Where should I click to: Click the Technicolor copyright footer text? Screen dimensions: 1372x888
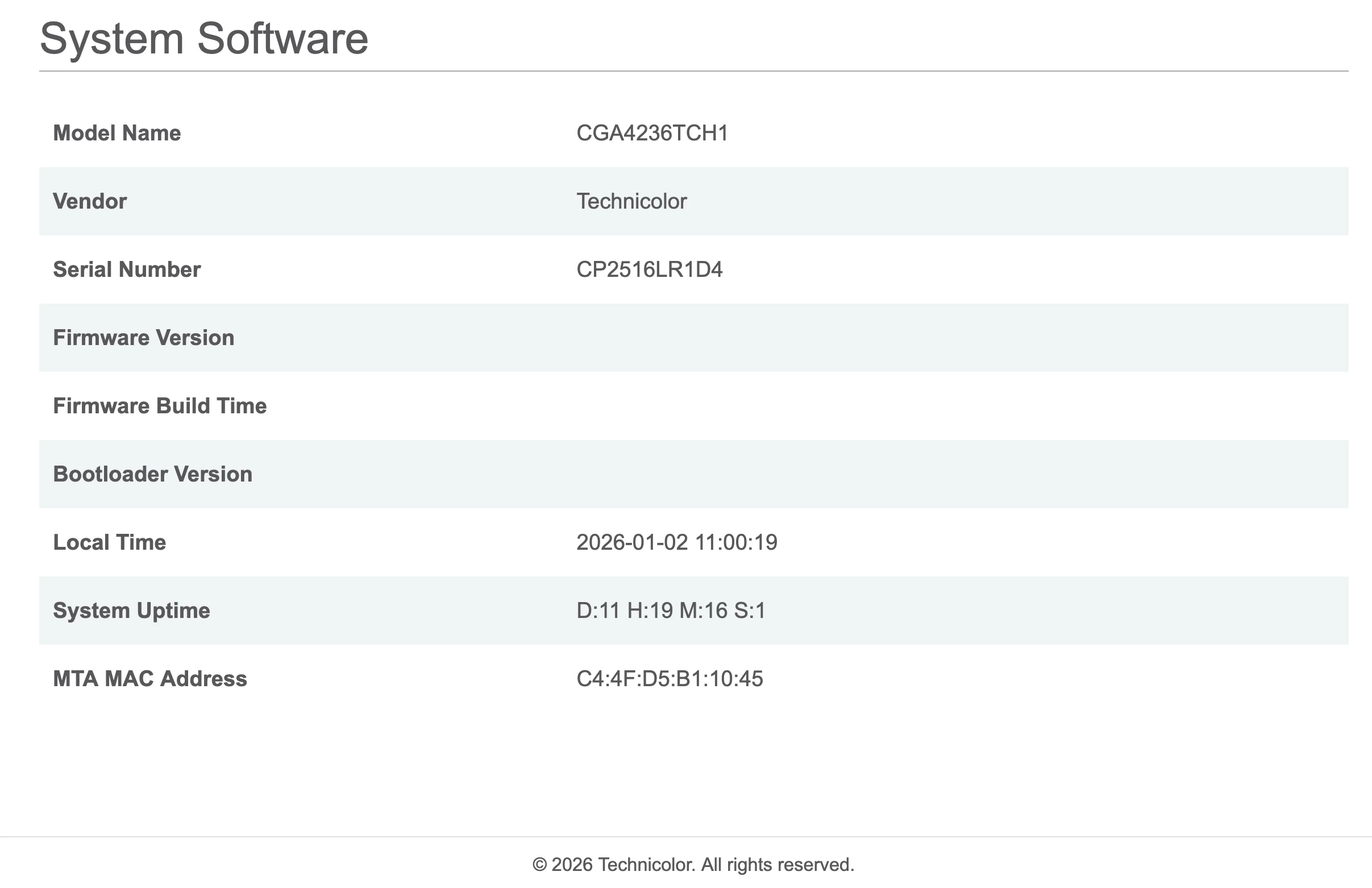coord(693,864)
